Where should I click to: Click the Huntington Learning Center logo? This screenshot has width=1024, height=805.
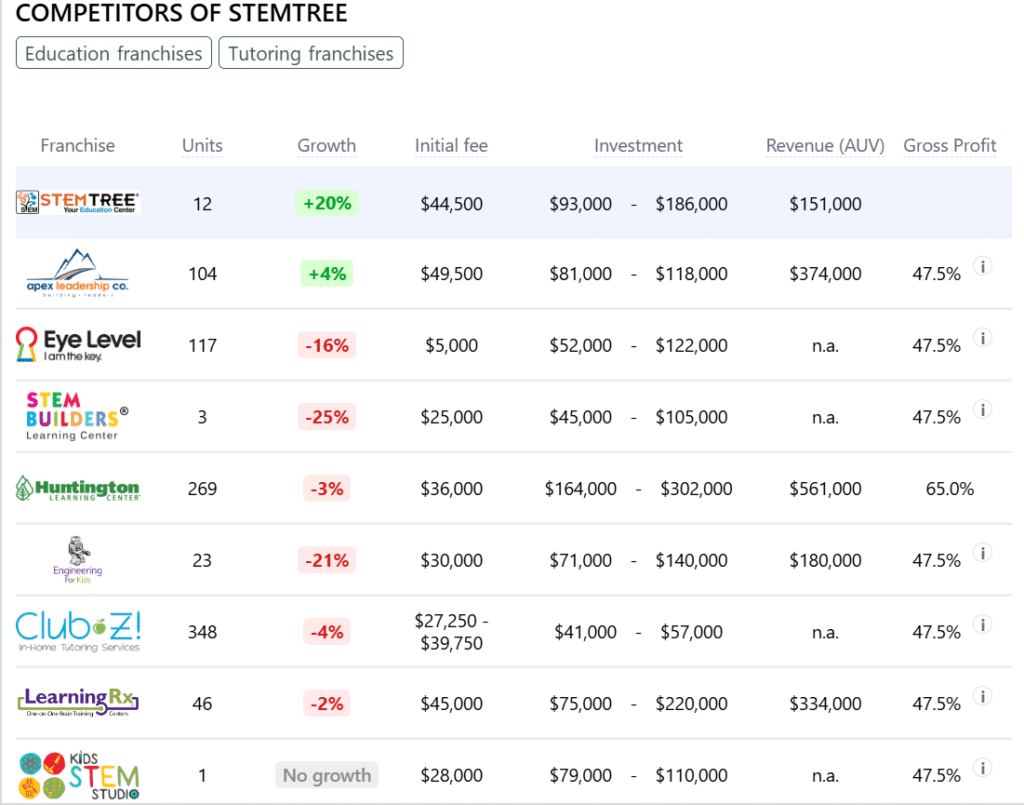(78, 488)
